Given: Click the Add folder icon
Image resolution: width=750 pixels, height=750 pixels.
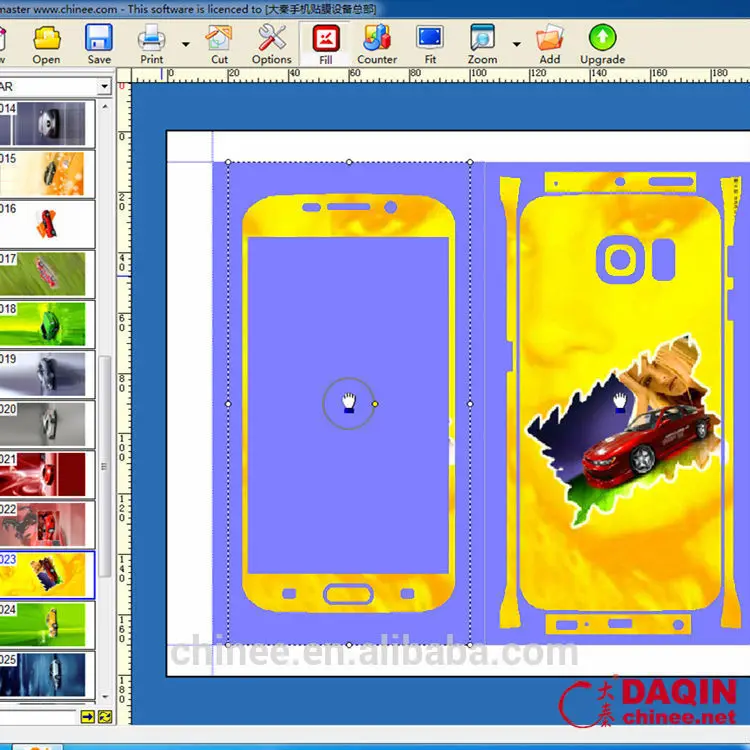Looking at the screenshot, I should (x=550, y=40).
